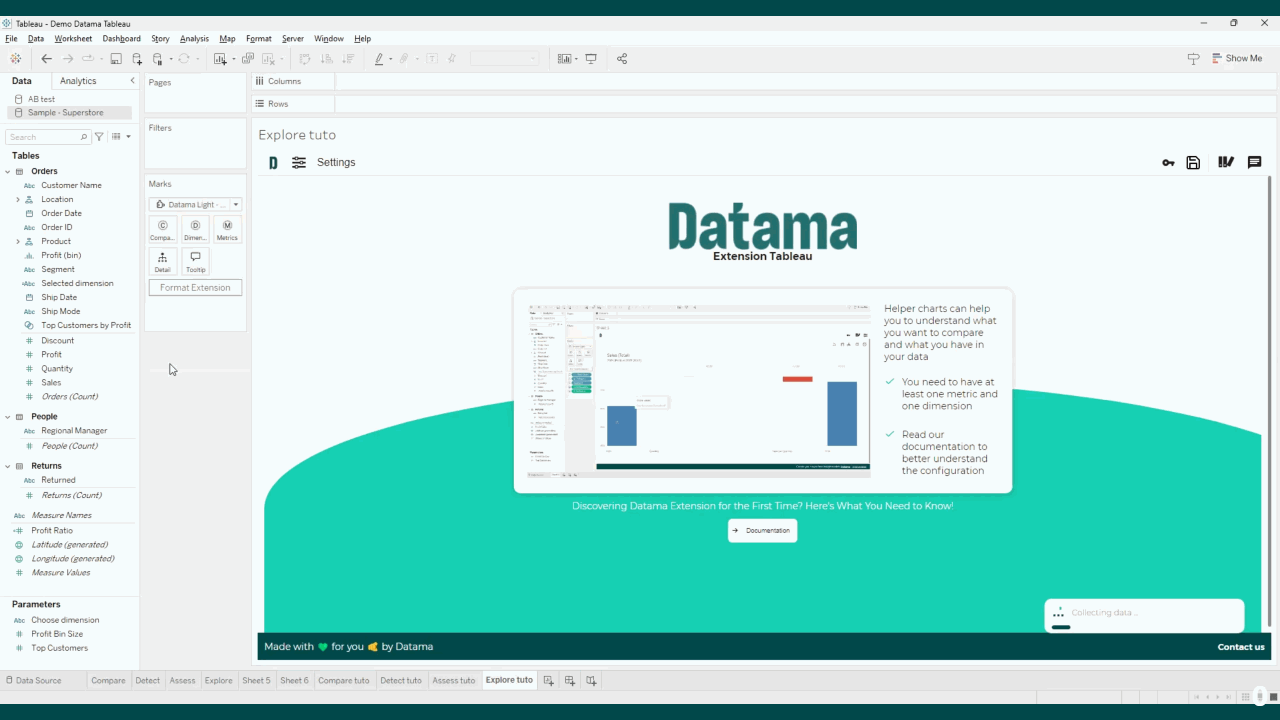1280x720 pixels.
Task: Collapse the Orders table
Action: coord(8,172)
